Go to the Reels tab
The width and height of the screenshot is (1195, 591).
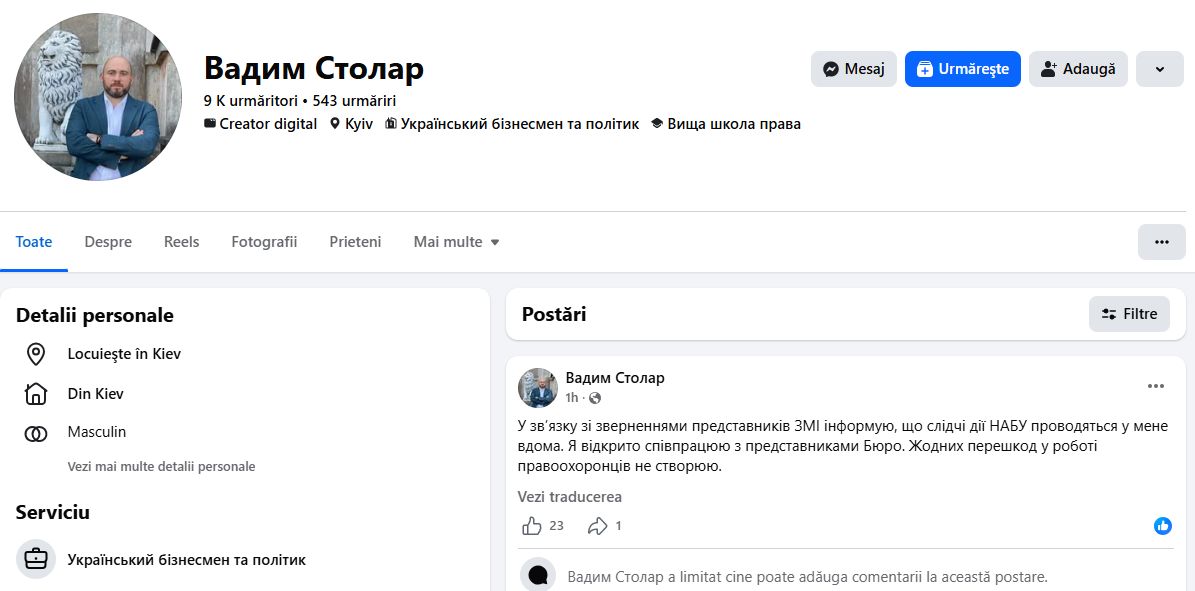click(181, 243)
